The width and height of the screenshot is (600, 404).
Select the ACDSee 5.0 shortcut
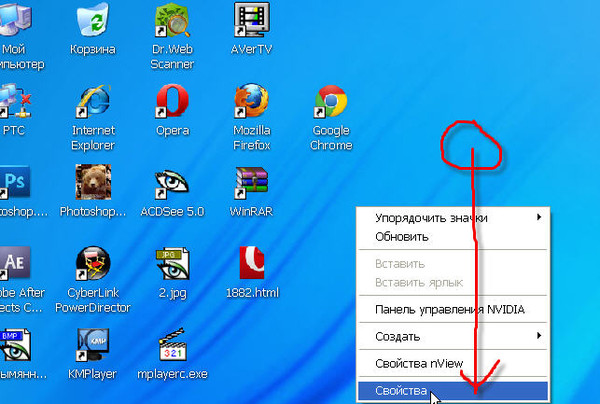(172, 184)
